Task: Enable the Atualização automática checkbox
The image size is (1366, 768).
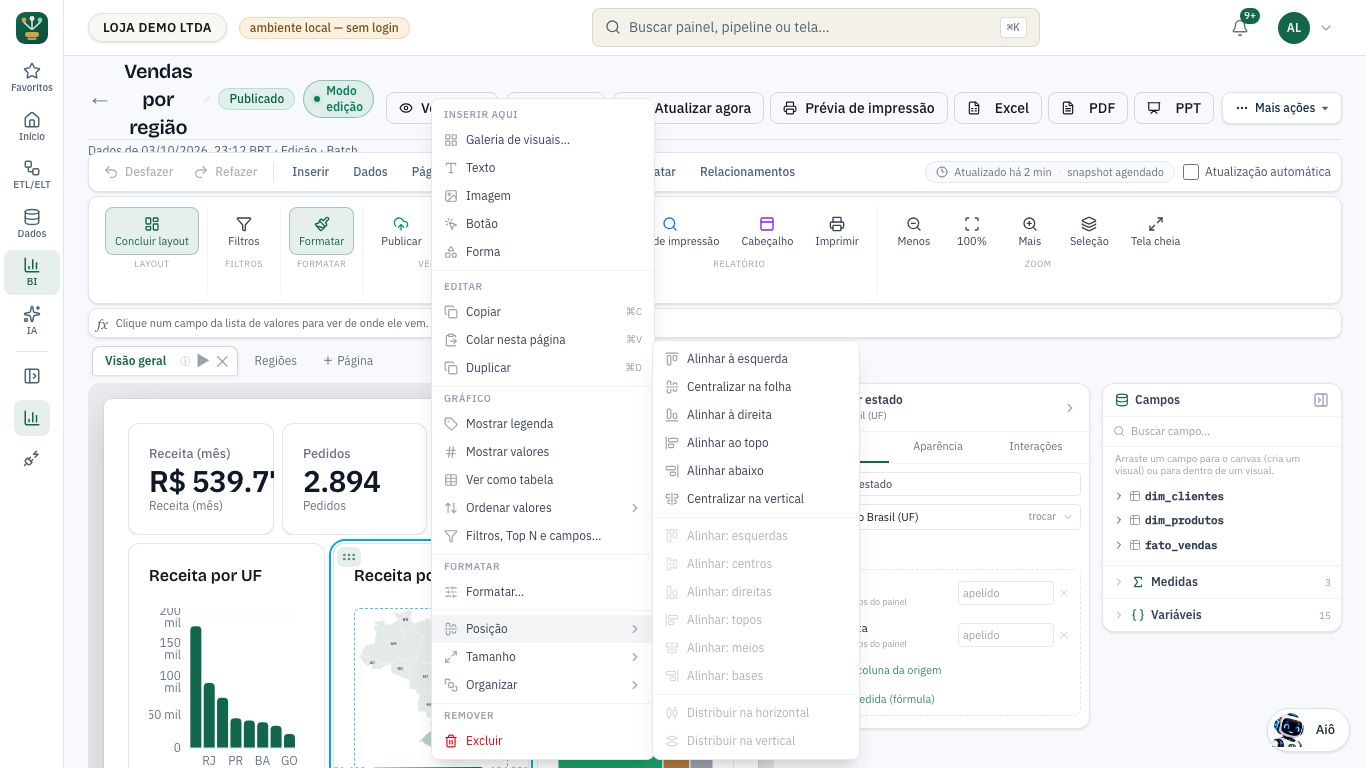Action: (x=1191, y=172)
